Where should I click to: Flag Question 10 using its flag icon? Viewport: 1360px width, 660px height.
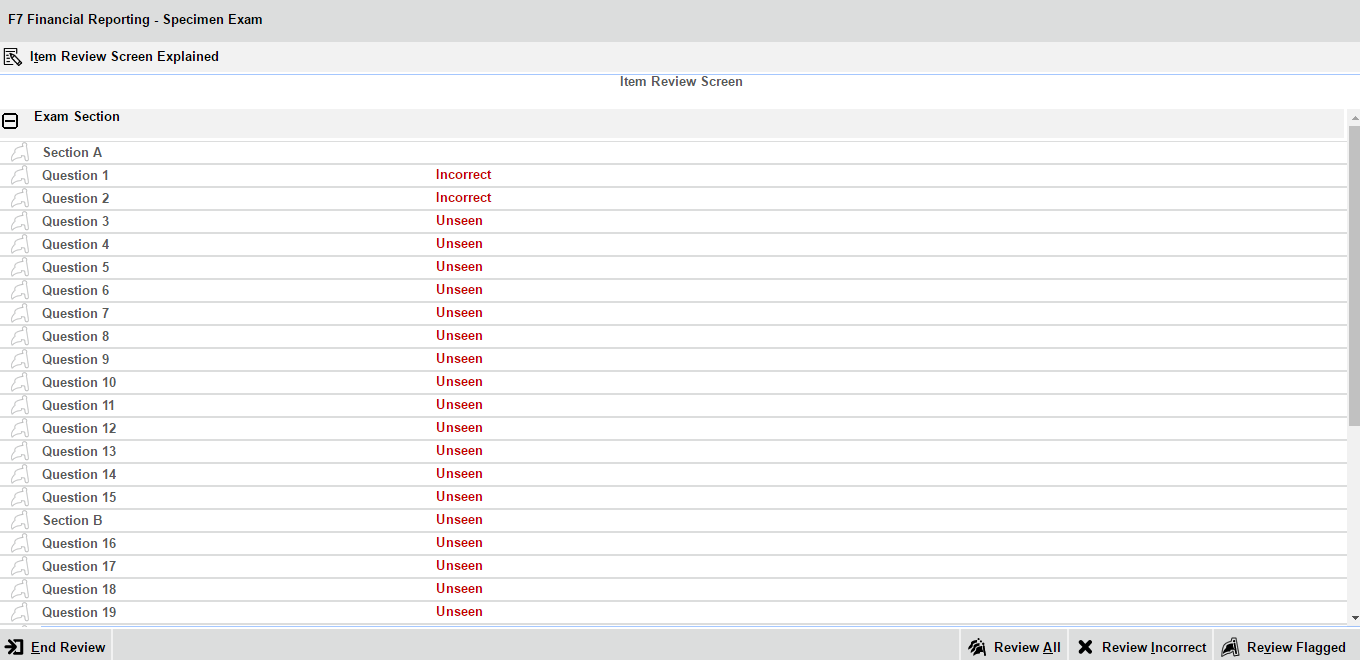20,383
